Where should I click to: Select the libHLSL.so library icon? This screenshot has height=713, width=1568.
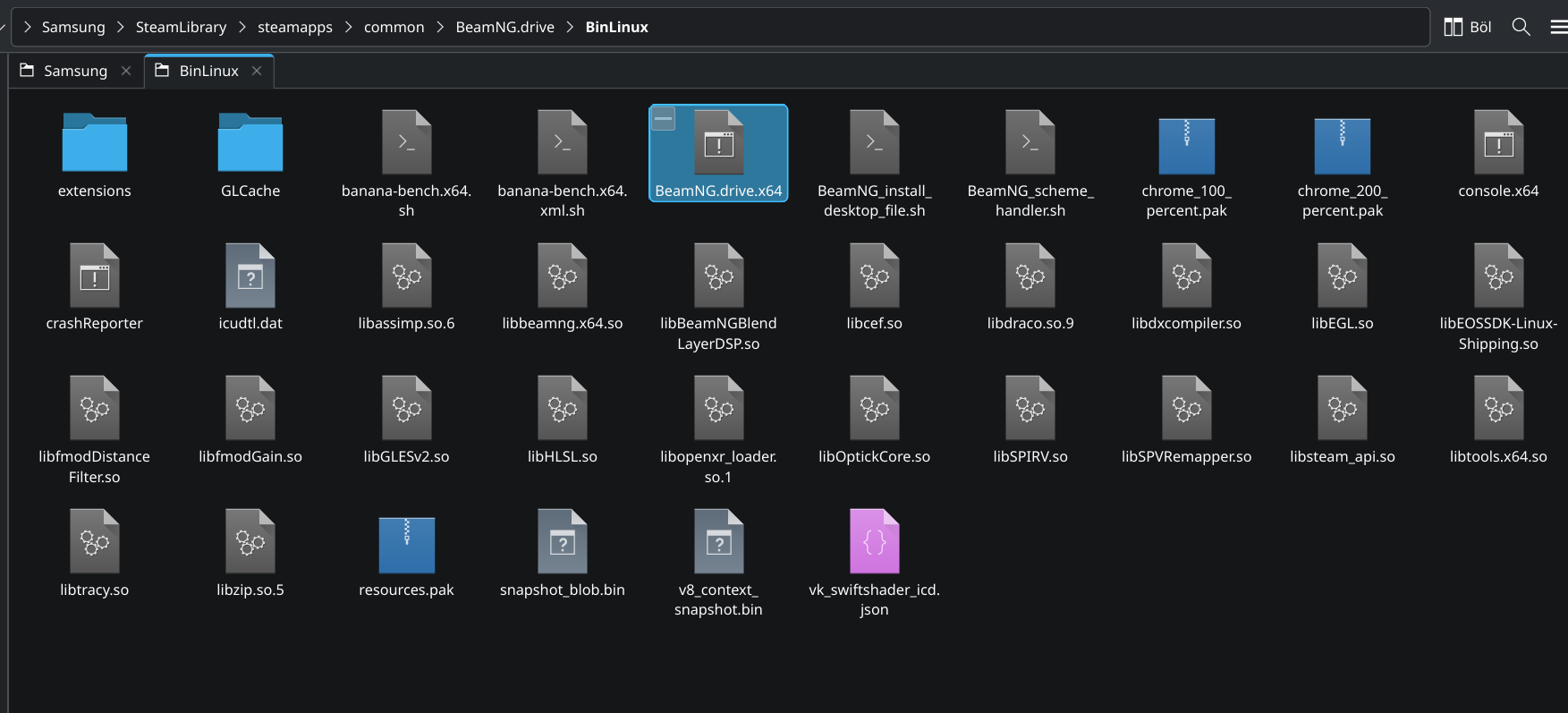(x=563, y=408)
